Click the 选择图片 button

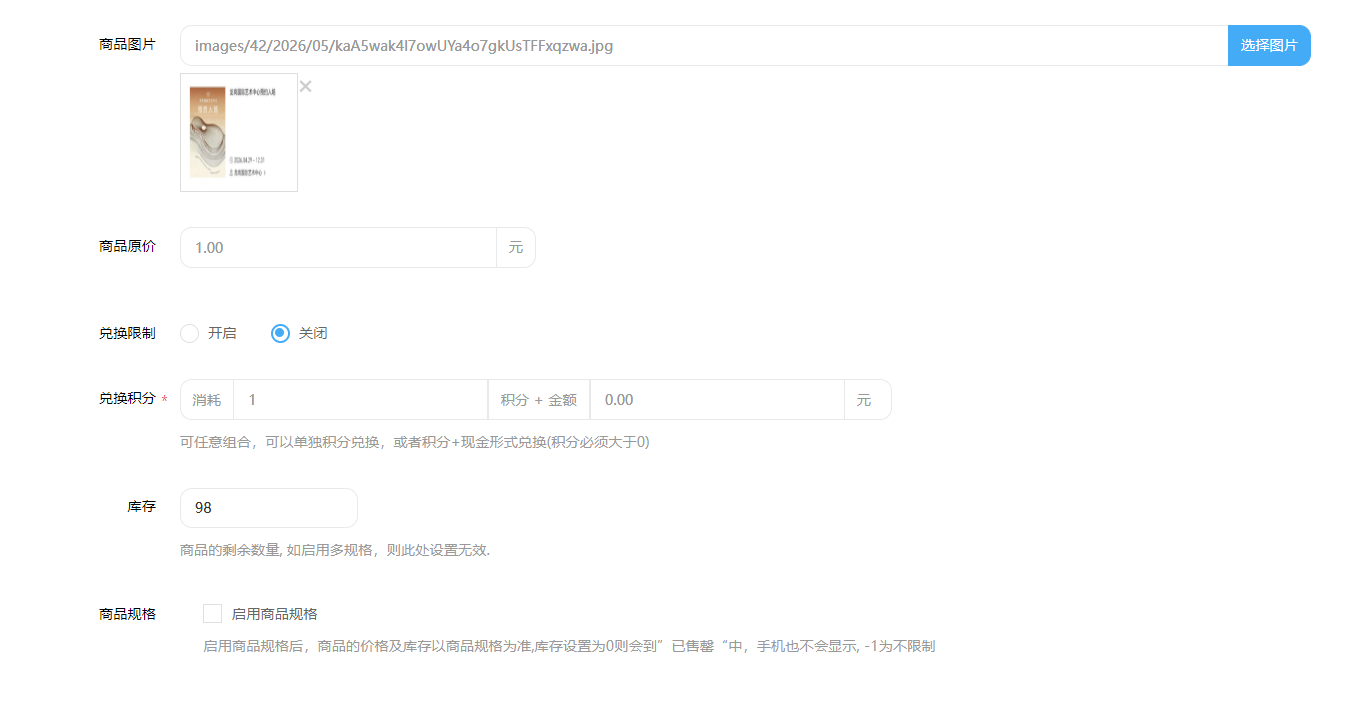coord(1269,46)
